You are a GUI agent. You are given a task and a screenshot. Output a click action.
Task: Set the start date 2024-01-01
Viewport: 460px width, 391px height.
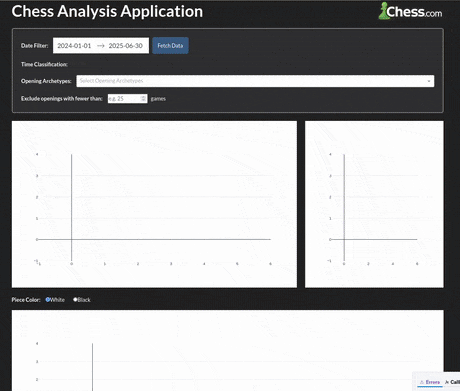(74, 46)
